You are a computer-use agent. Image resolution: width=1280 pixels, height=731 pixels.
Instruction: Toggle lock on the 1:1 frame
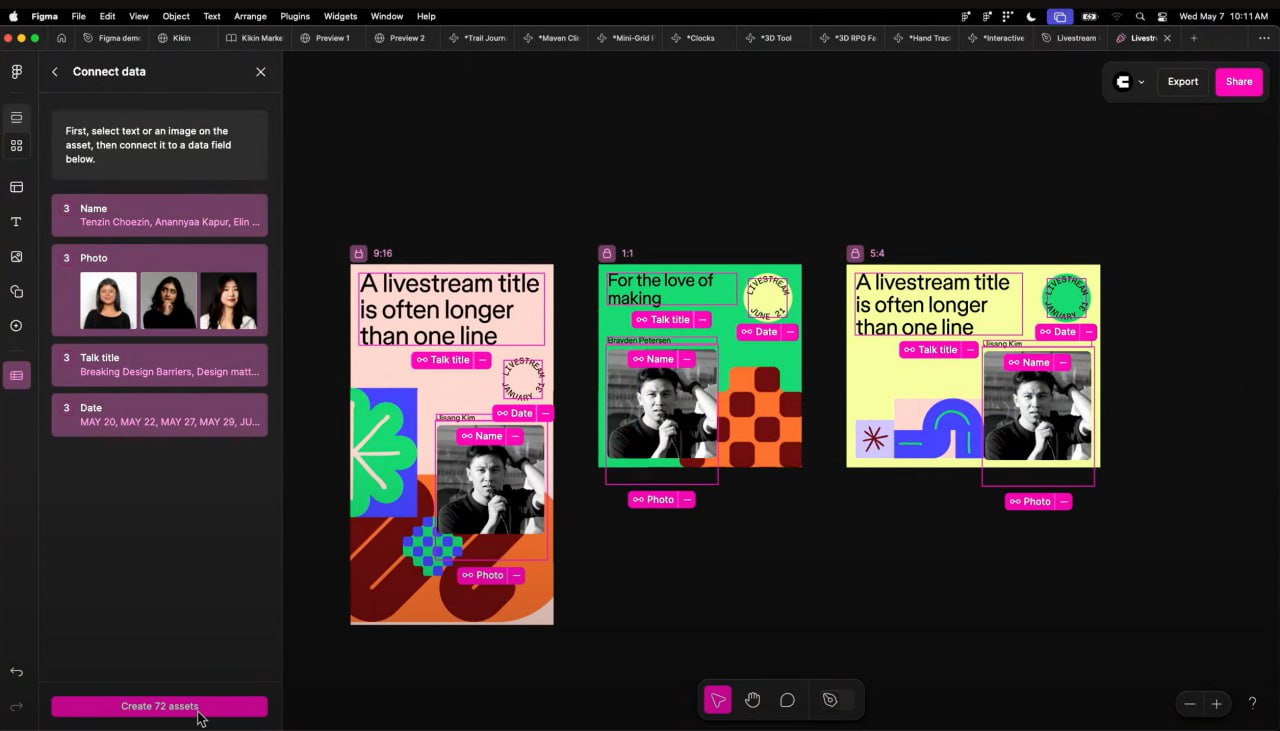point(607,253)
